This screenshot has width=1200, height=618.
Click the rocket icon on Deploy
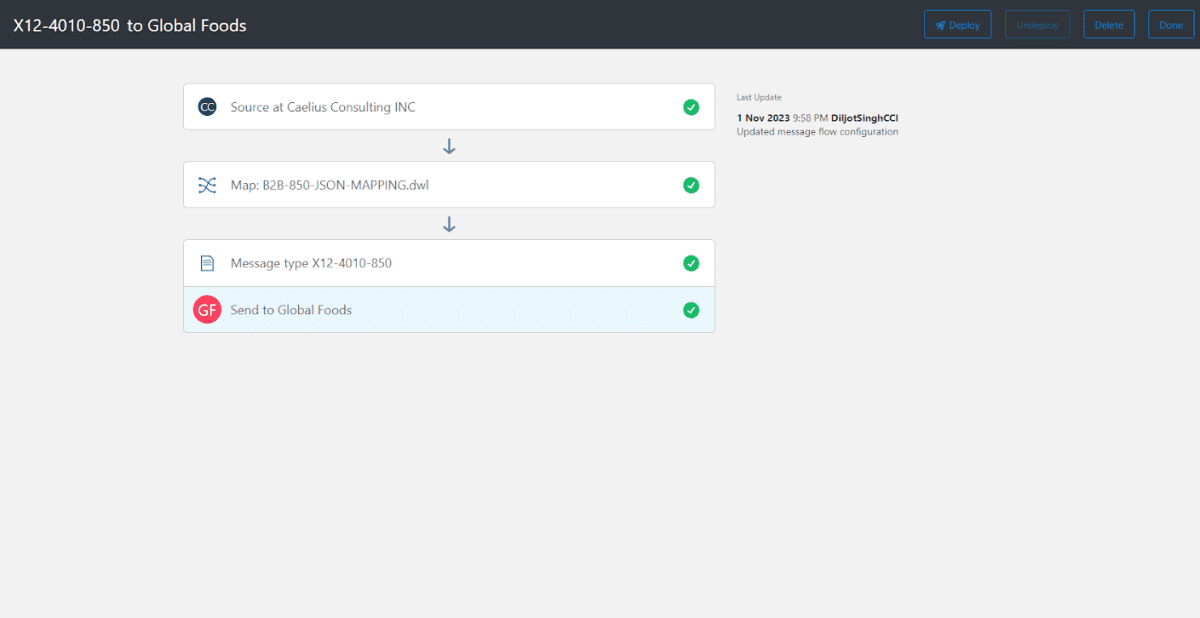pos(940,25)
